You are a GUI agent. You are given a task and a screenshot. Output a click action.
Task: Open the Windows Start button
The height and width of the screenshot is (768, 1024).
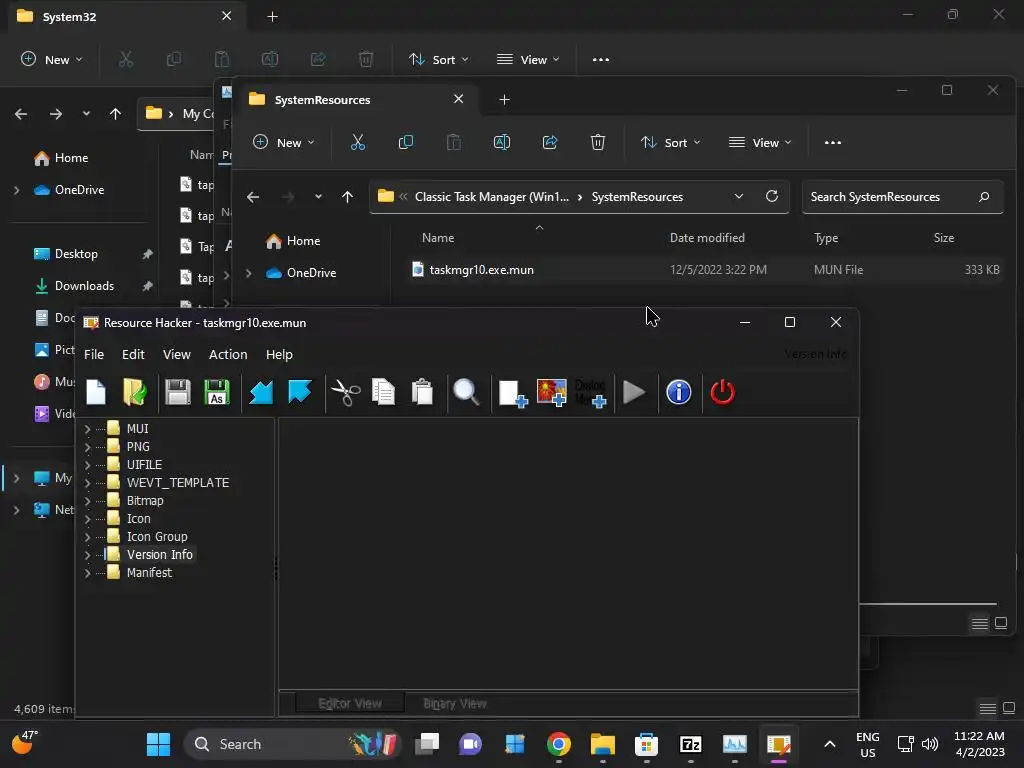[x=158, y=744]
